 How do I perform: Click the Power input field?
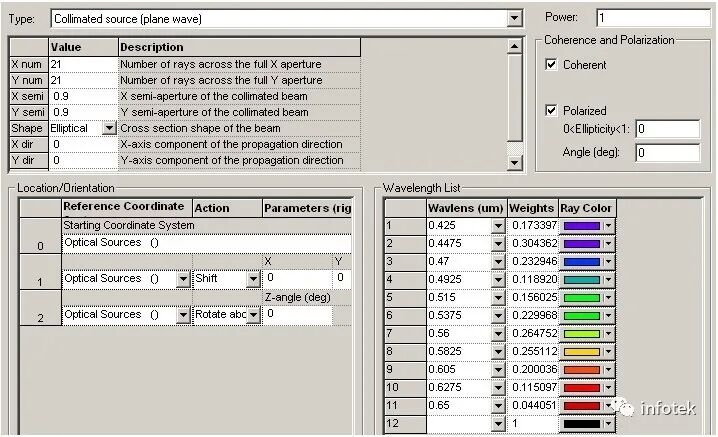pyautogui.click(x=654, y=18)
